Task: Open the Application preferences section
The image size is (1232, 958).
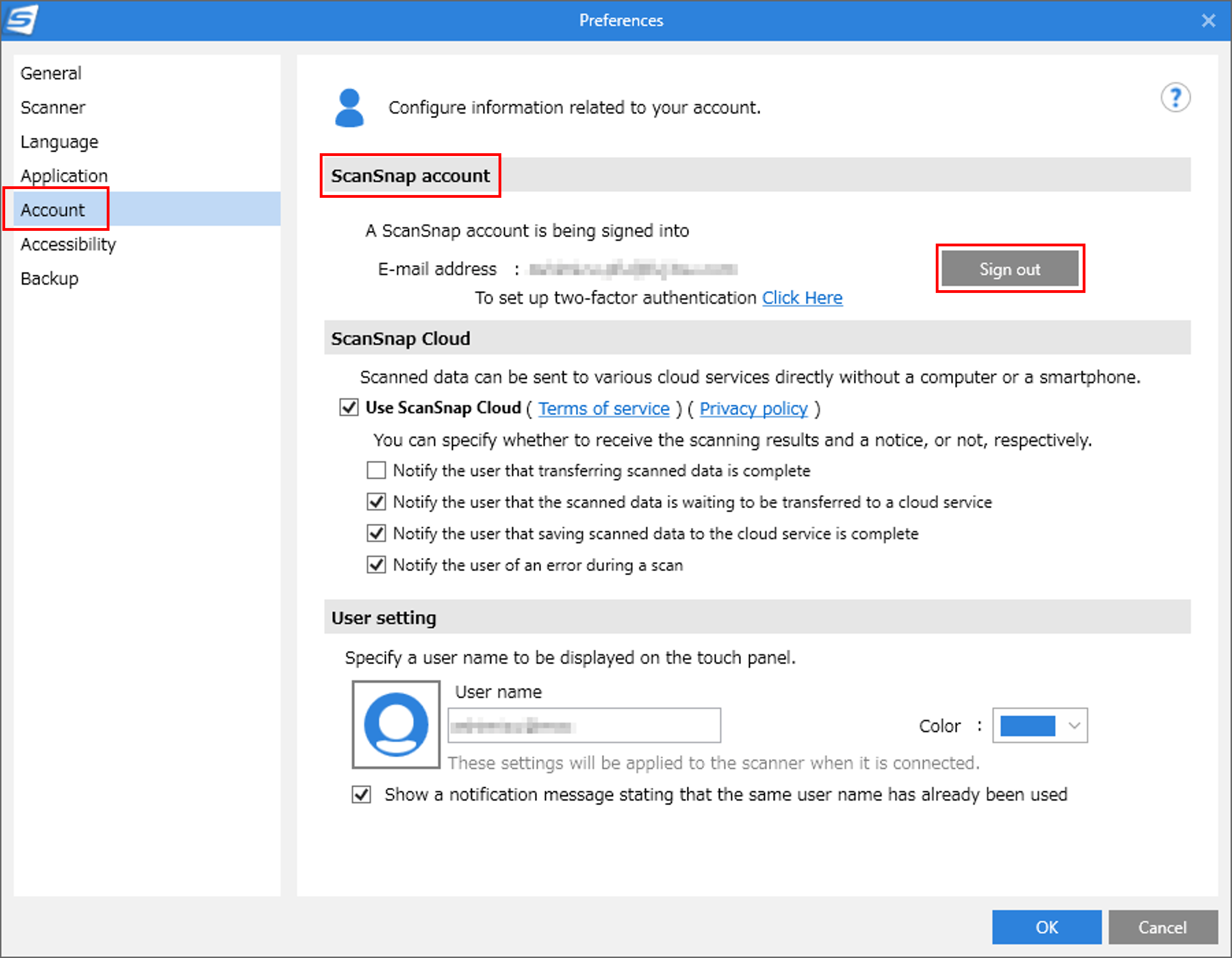Action: pos(147,176)
